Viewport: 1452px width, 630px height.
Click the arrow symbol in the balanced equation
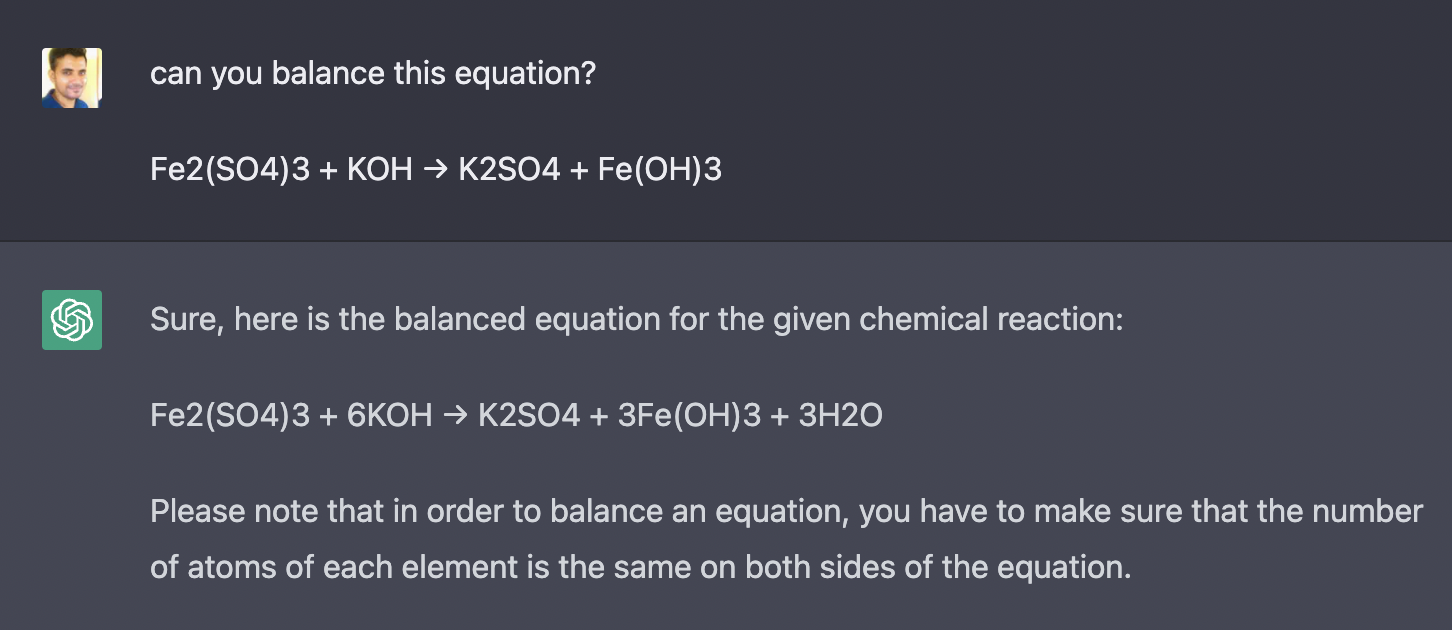(x=455, y=416)
